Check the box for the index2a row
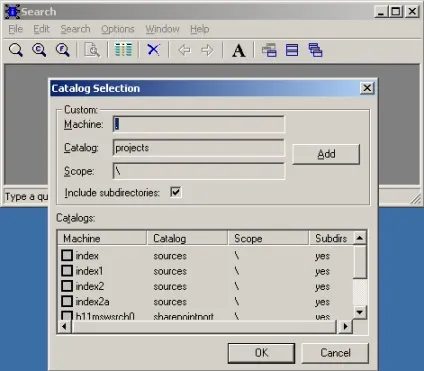Screen dimensions: 424x371 [67, 301]
